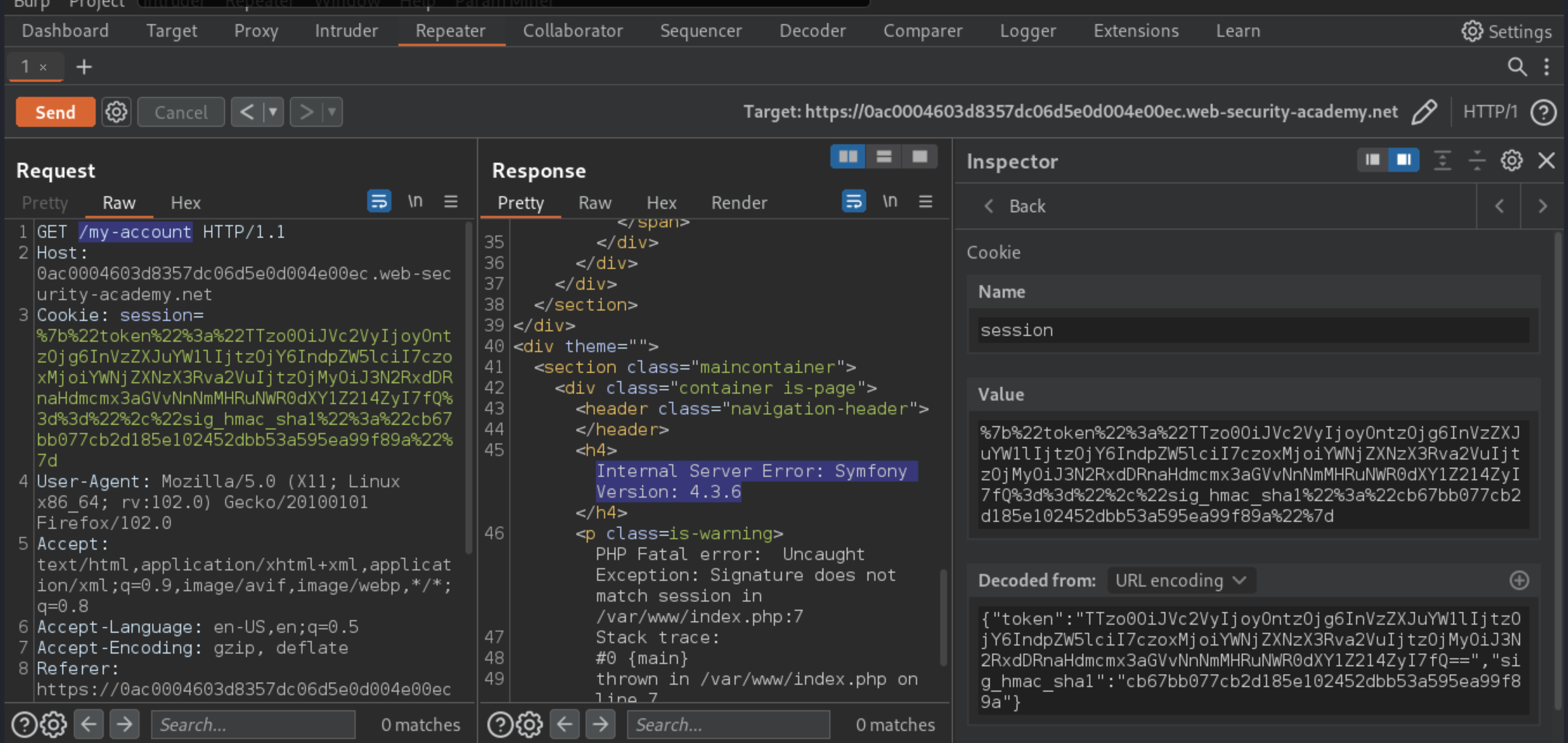Image resolution: width=1568 pixels, height=743 pixels.
Task: Click the Send button to send request
Action: 55,111
